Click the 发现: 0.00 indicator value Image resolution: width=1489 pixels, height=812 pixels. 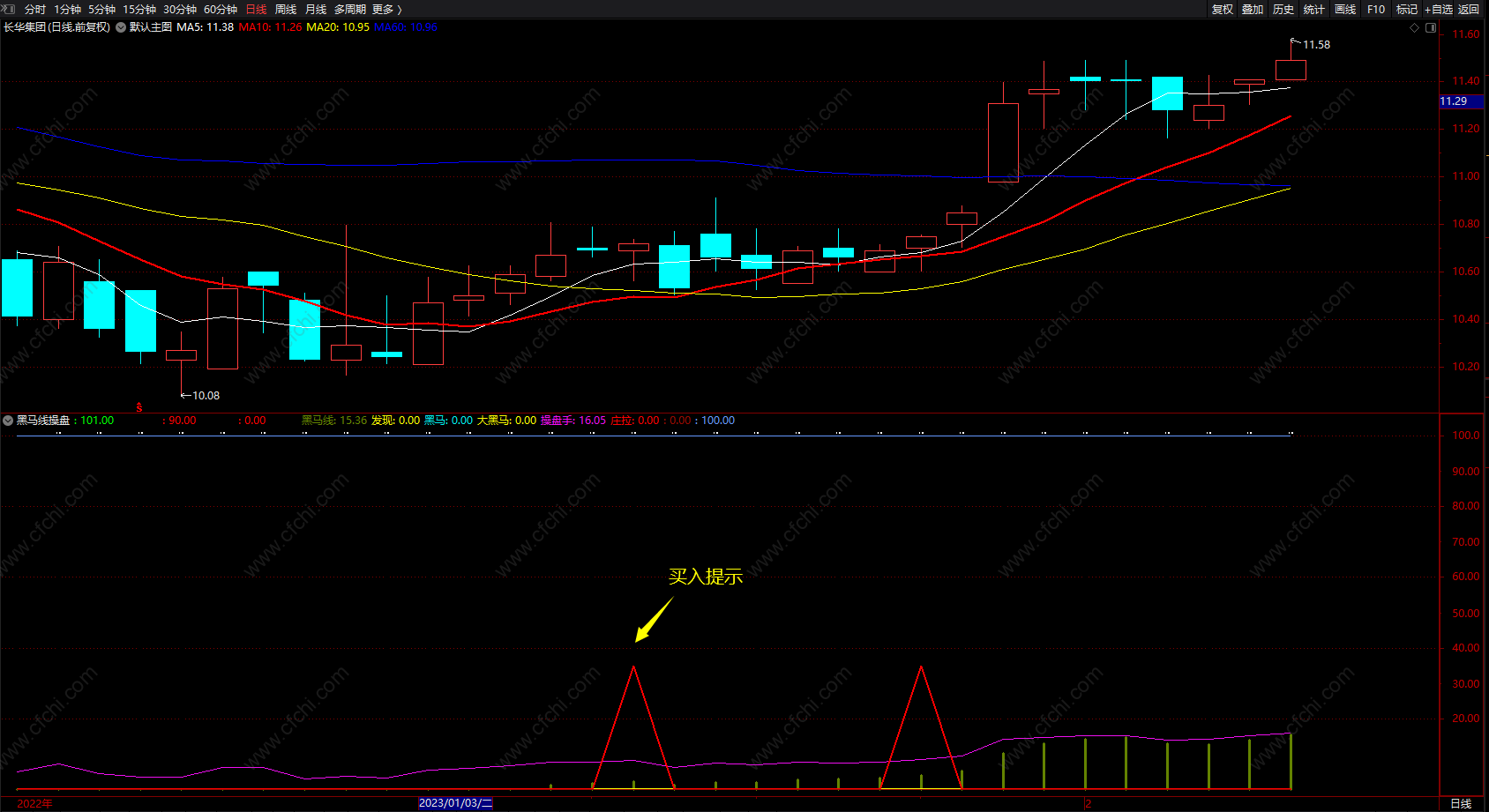395,421
